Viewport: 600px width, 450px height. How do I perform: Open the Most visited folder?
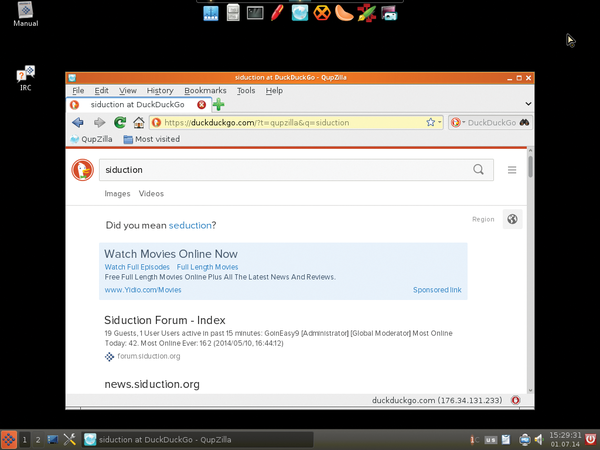[152, 139]
